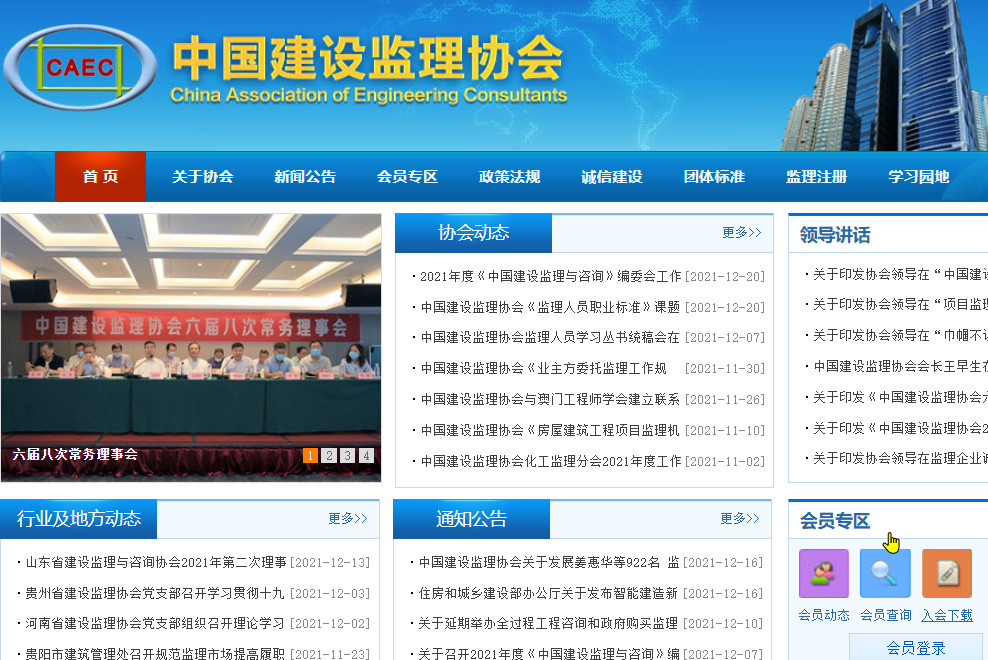Viewport: 988px width, 660px height.
Task: Click the date [2021-12-20] beside 编委会工作
Action: click(725, 276)
